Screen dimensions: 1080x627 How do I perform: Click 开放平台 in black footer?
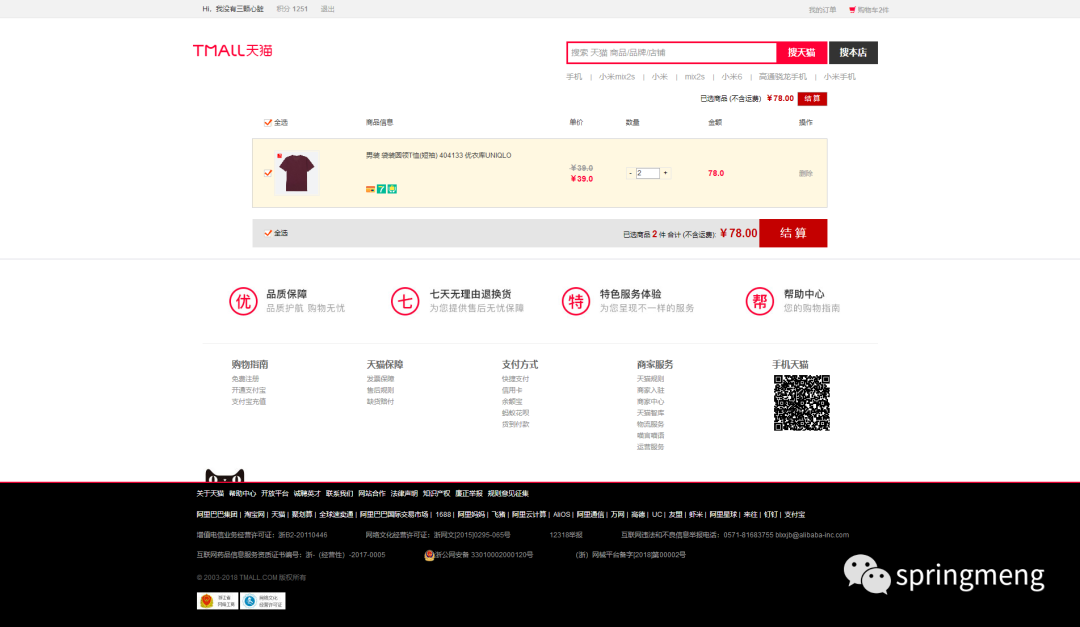[x=275, y=493]
